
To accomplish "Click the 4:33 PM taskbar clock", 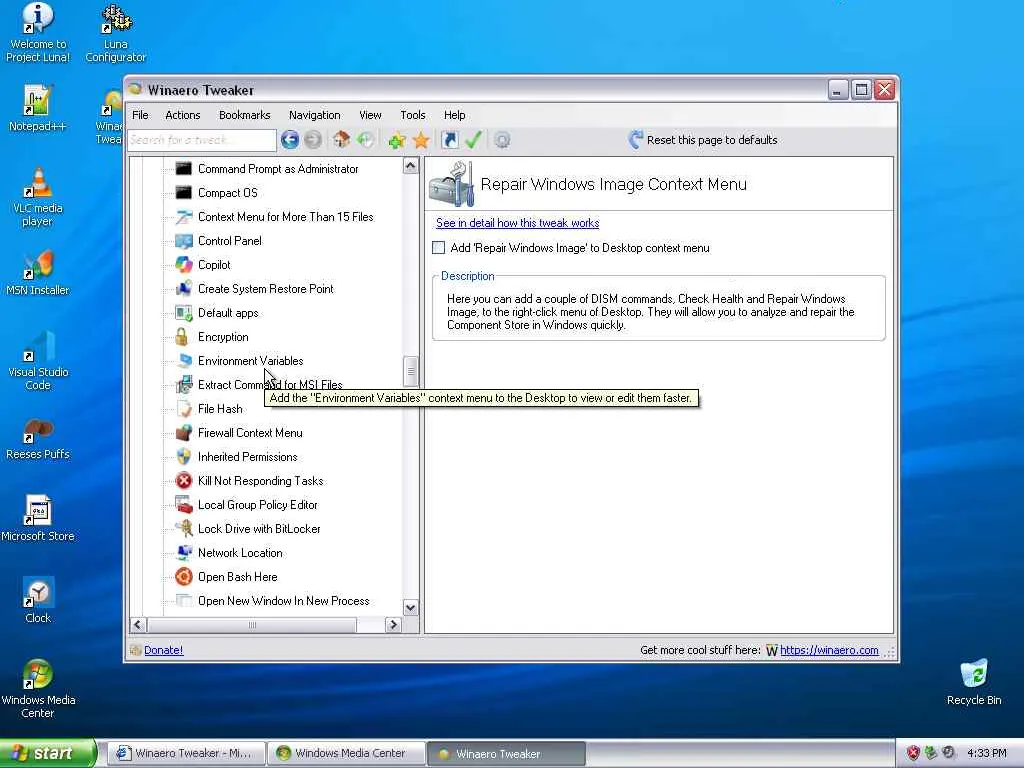I will 987,753.
